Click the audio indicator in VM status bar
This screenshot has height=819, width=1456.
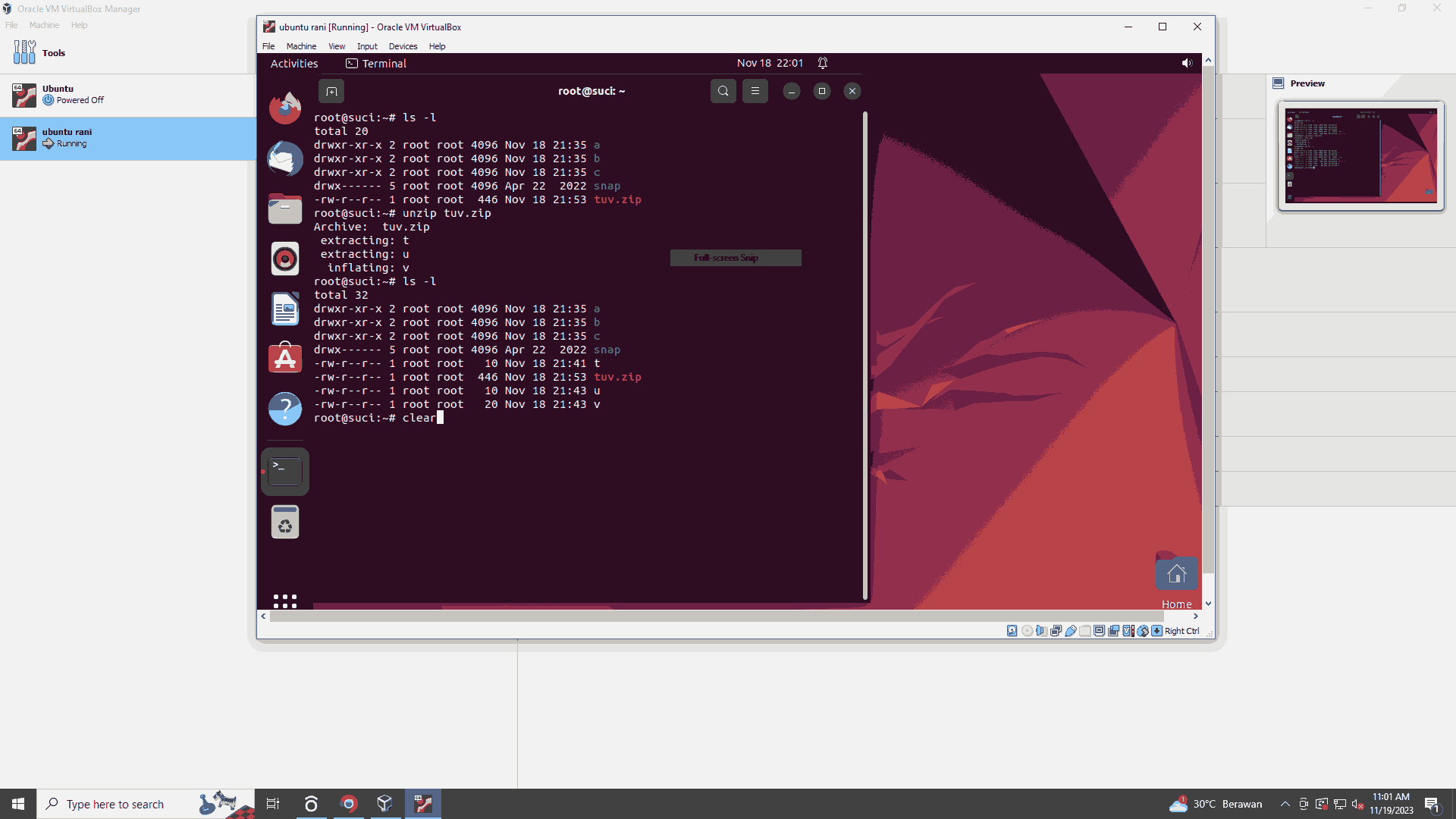click(x=1042, y=631)
